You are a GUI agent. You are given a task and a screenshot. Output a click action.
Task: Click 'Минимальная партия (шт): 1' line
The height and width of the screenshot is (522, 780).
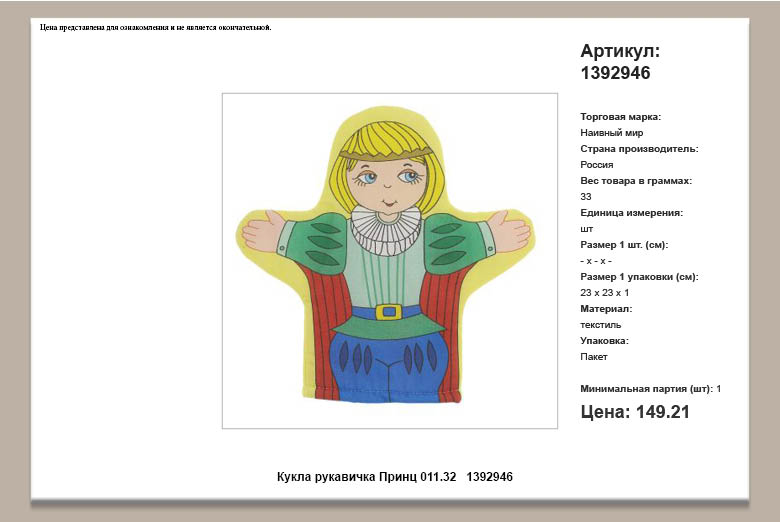650,389
